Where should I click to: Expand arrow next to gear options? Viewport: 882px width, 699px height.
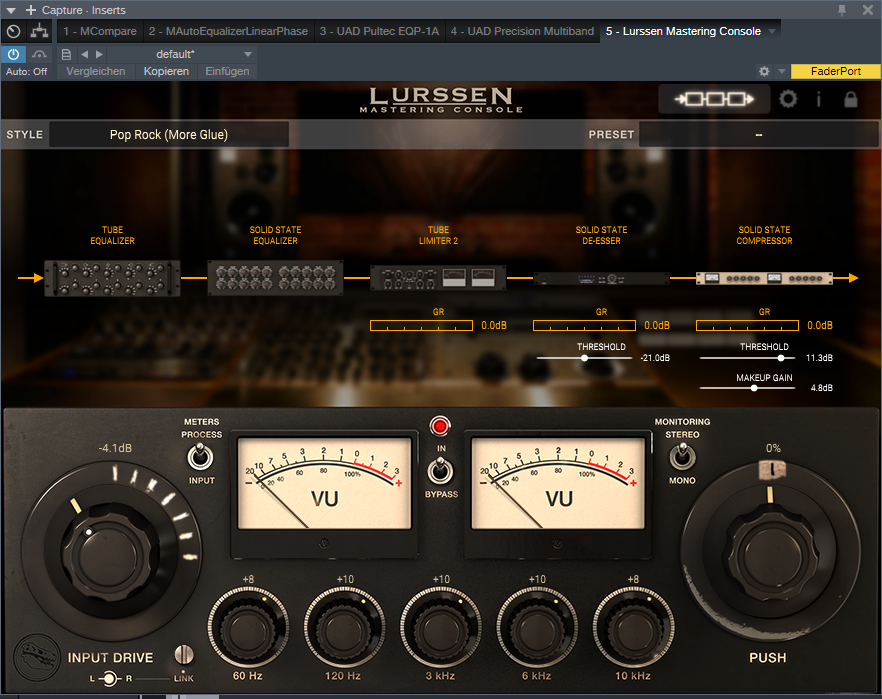[x=782, y=71]
